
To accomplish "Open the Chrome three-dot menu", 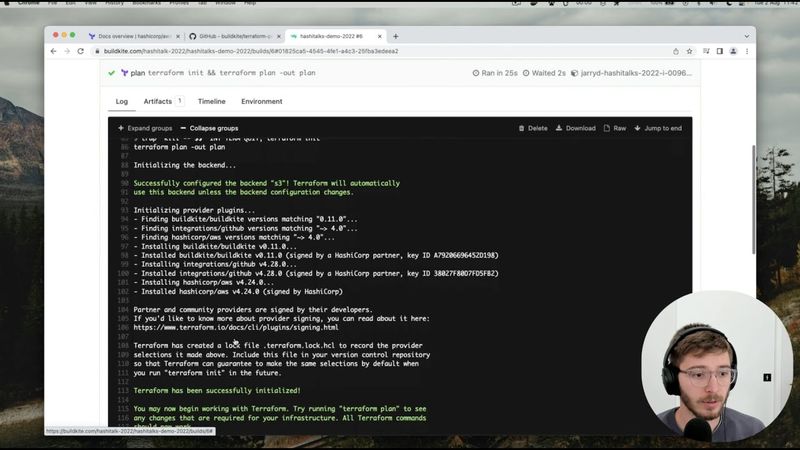I will coord(747,51).
